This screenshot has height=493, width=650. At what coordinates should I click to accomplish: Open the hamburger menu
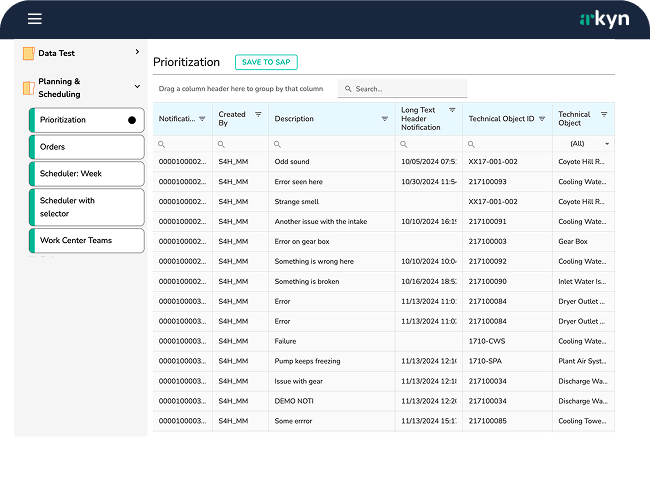coord(35,19)
